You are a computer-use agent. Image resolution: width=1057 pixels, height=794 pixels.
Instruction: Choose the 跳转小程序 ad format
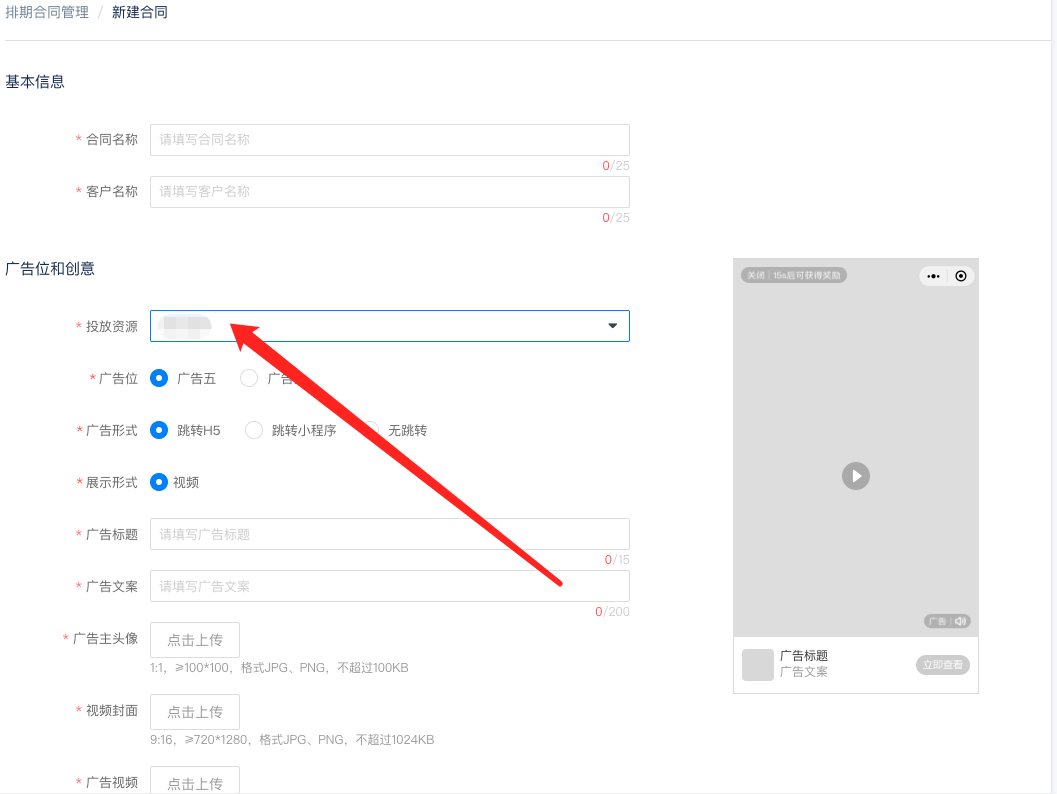click(x=254, y=430)
